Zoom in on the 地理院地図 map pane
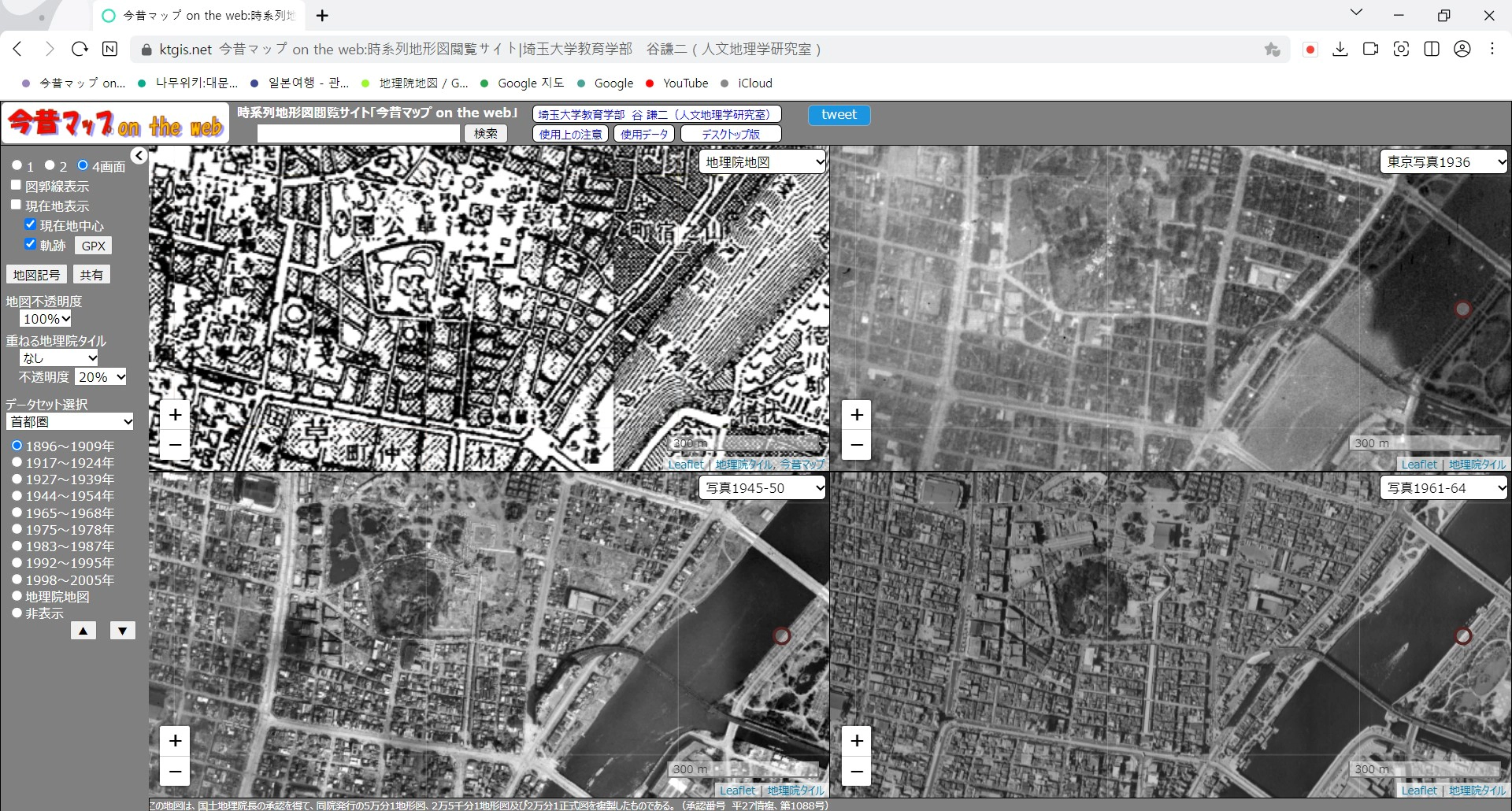The image size is (1512, 811). pyautogui.click(x=175, y=415)
